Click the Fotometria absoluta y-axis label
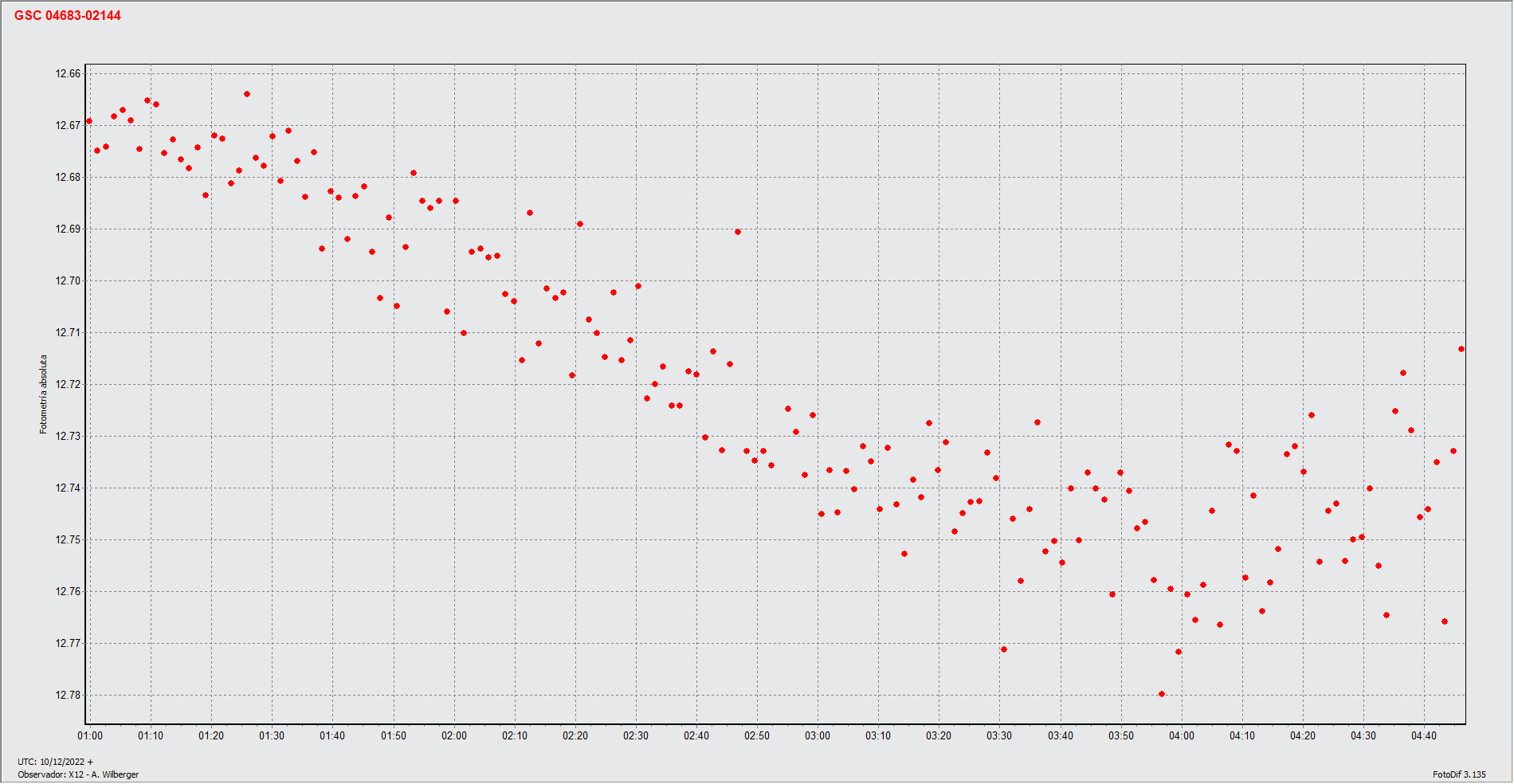This screenshot has height=784, width=1514. tap(44, 394)
